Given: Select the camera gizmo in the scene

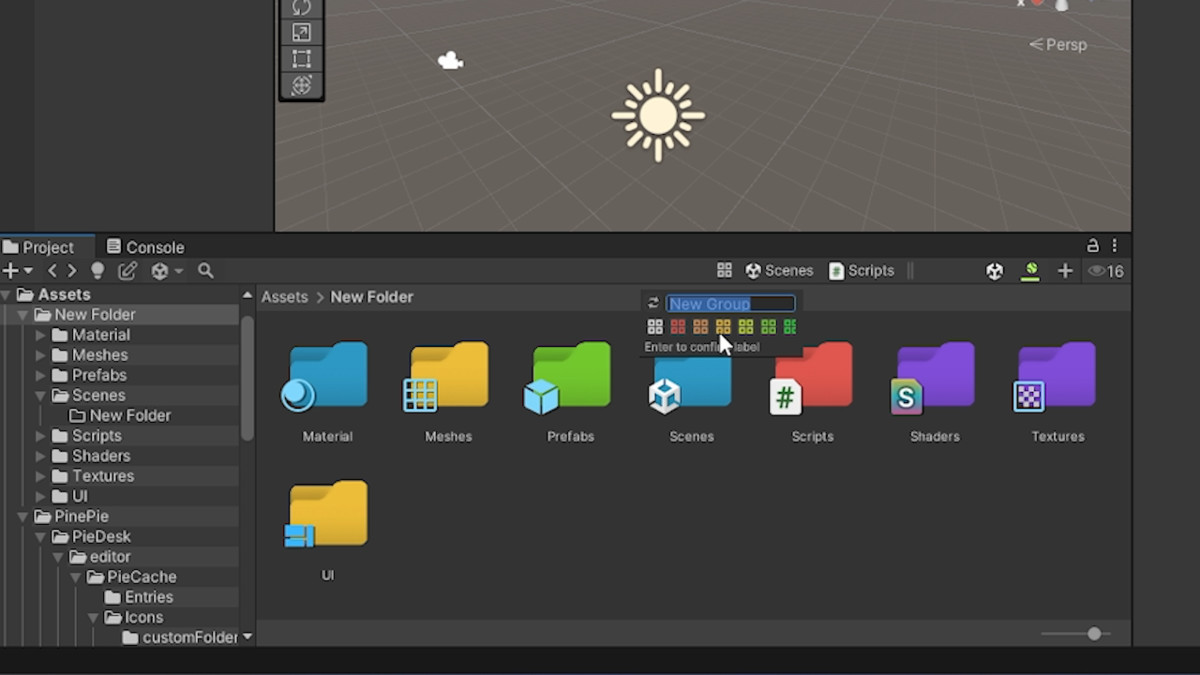Looking at the screenshot, I should point(450,61).
